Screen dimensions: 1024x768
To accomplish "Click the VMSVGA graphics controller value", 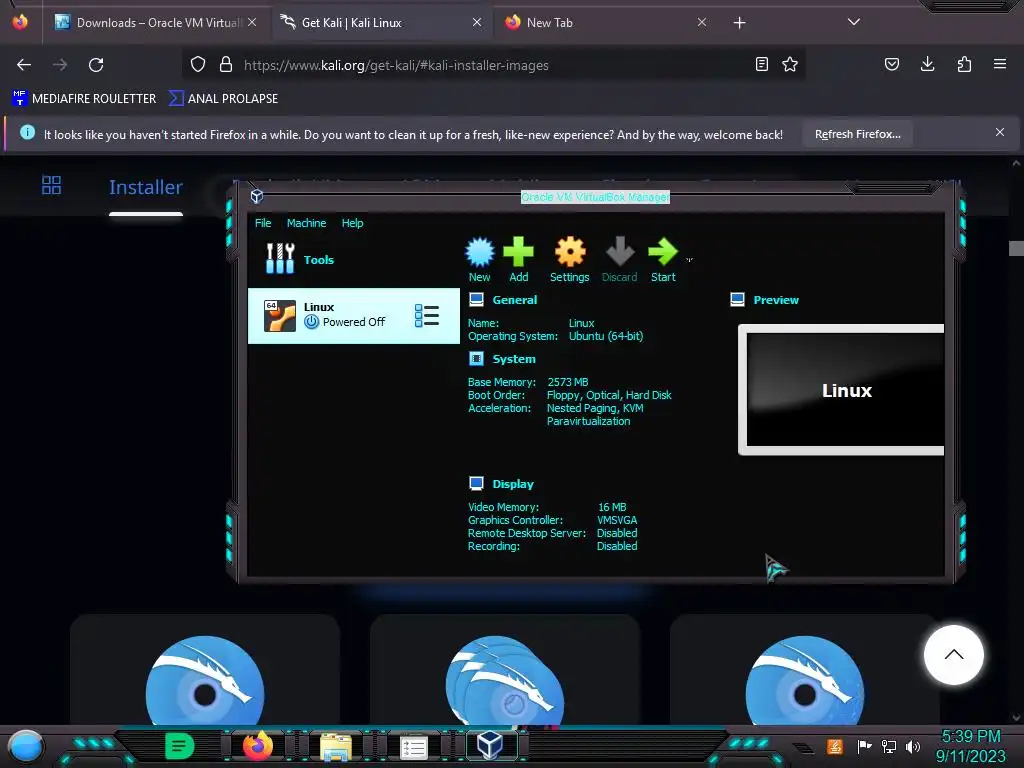I will click(616, 520).
